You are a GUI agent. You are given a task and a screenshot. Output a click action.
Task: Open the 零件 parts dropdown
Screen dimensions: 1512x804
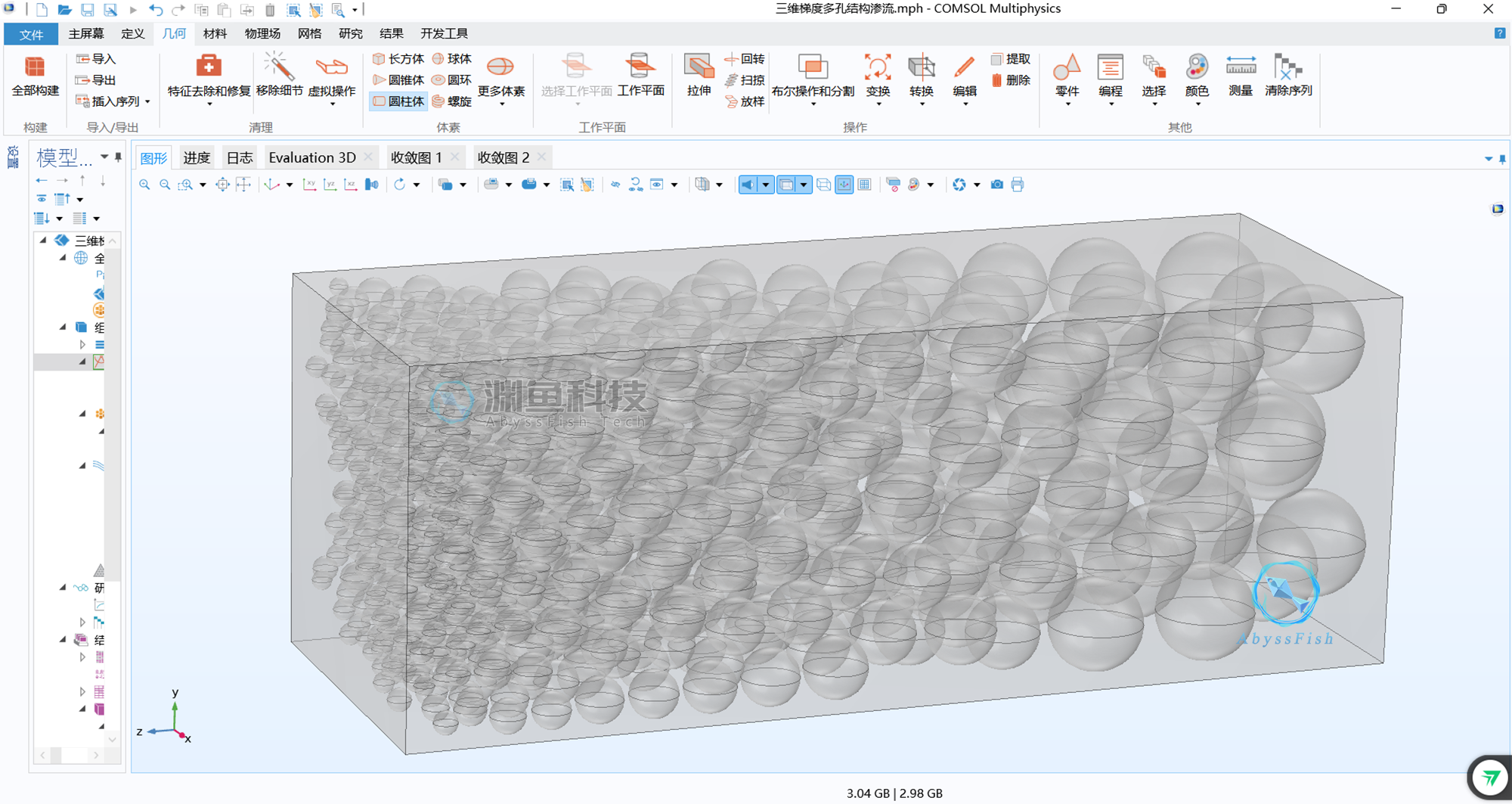coord(1067,79)
